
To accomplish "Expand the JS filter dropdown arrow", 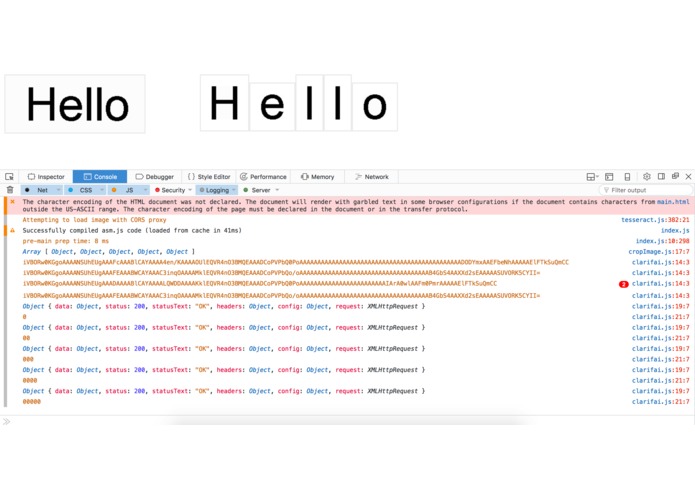I will [145, 190].
